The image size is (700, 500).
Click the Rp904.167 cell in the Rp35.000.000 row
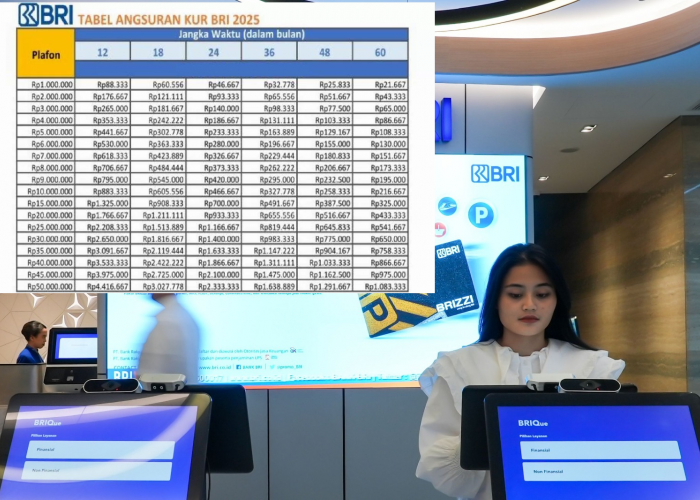pyautogui.click(x=325, y=251)
